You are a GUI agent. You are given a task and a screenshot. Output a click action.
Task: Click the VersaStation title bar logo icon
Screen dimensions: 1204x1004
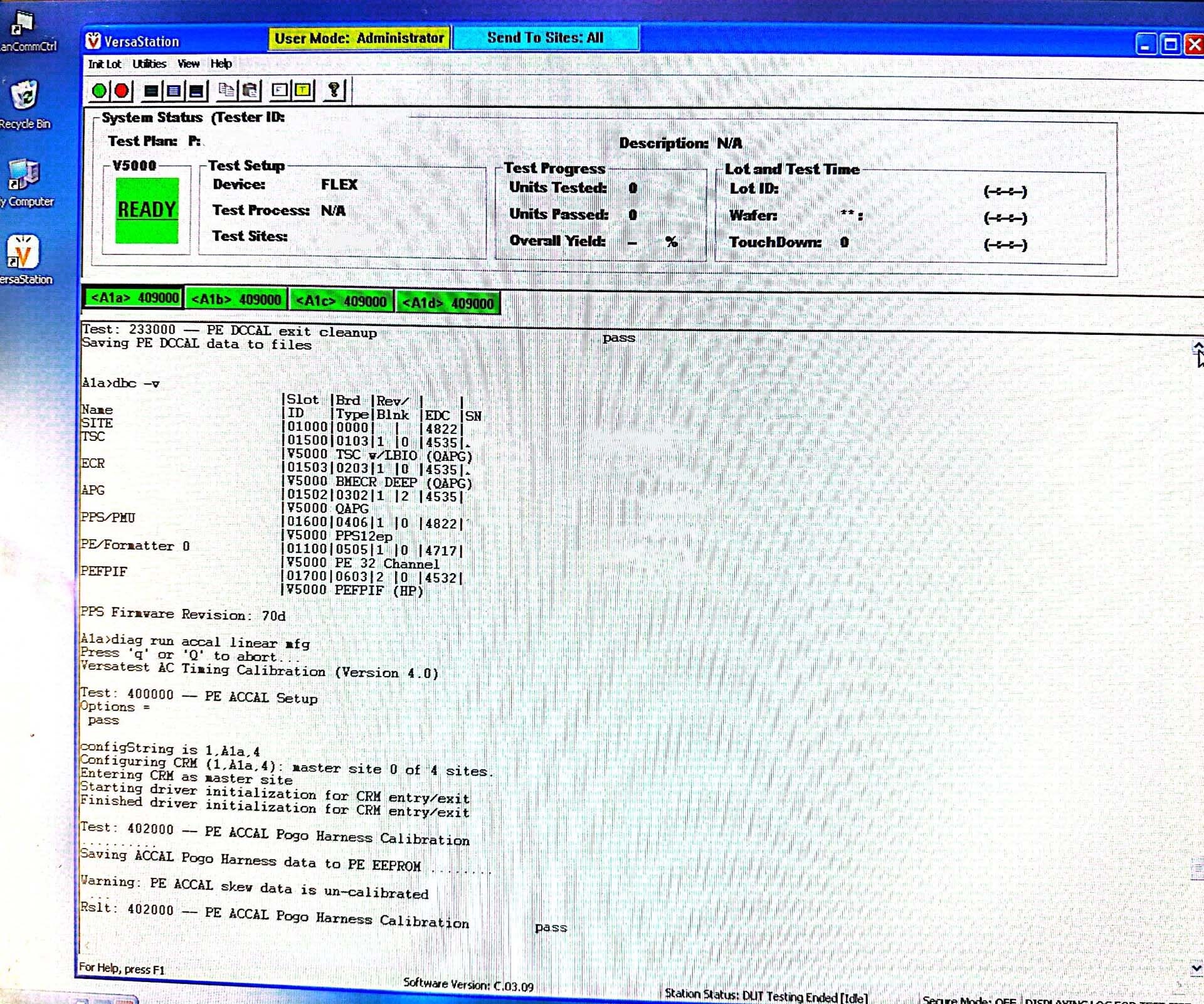pos(93,41)
